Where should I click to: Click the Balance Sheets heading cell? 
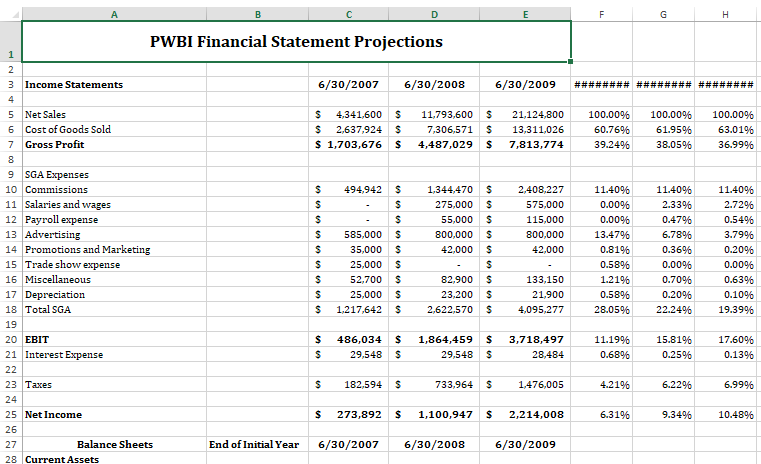[115, 445]
